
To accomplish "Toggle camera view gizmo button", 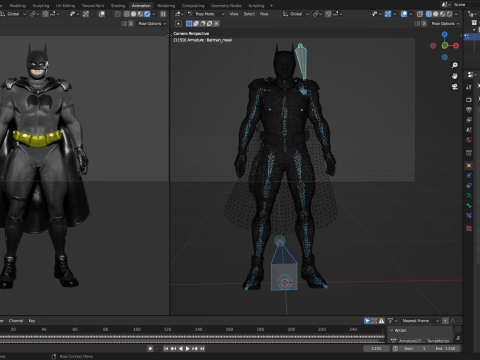I will [455, 87].
